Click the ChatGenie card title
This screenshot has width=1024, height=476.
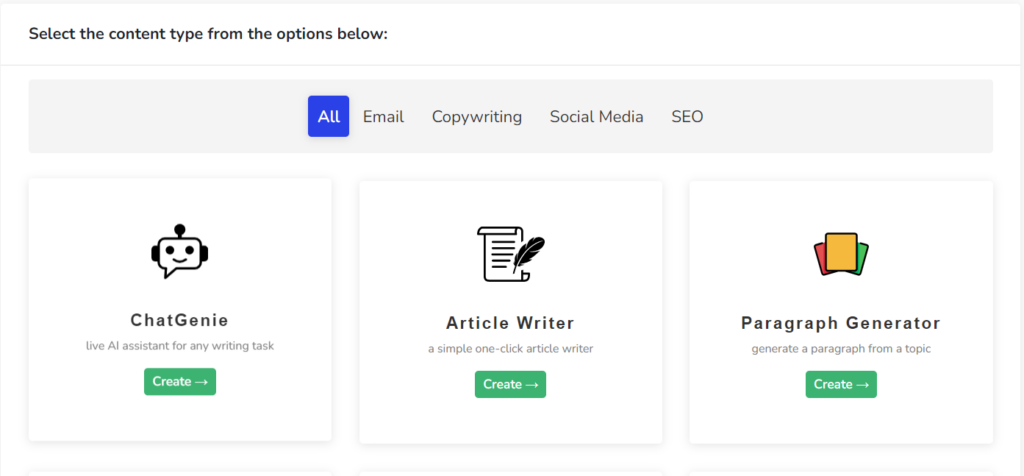point(179,321)
